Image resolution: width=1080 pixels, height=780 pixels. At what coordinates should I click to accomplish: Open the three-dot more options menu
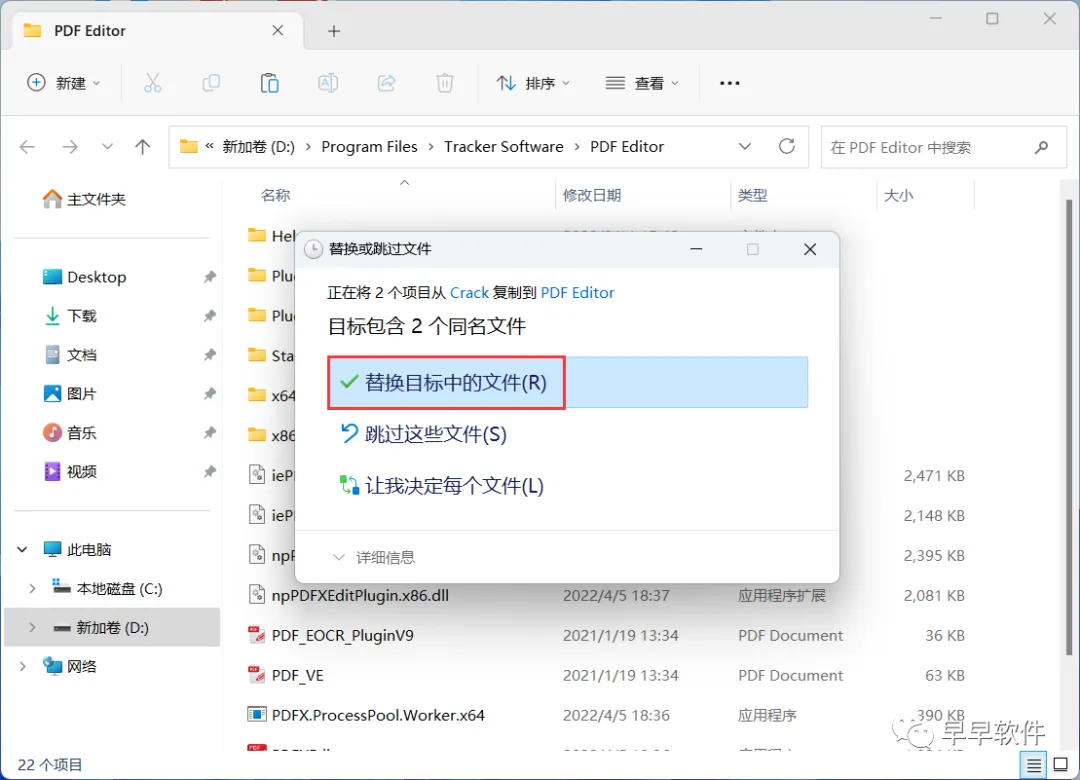[729, 83]
